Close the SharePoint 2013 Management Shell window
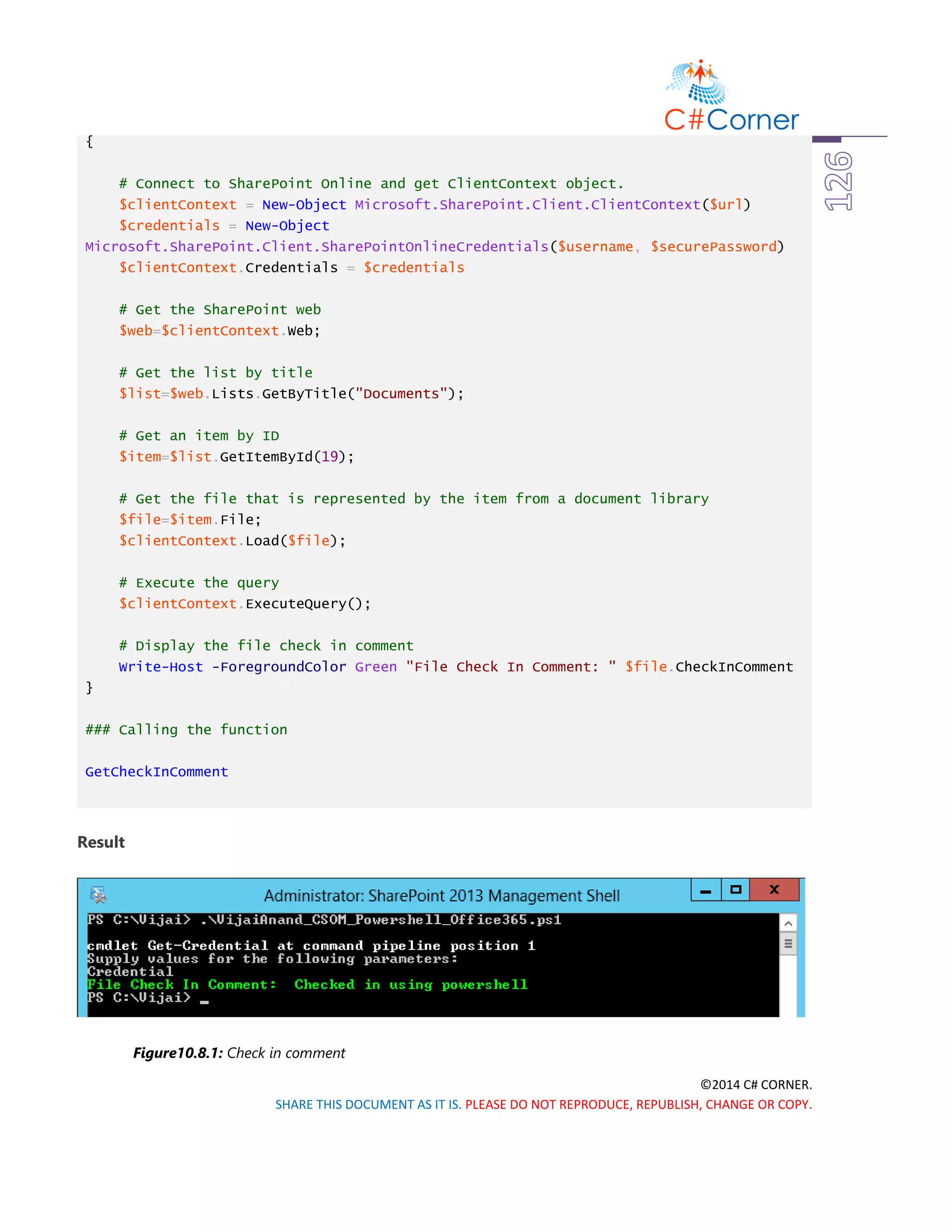This screenshot has height=1232, width=952. coord(774,889)
